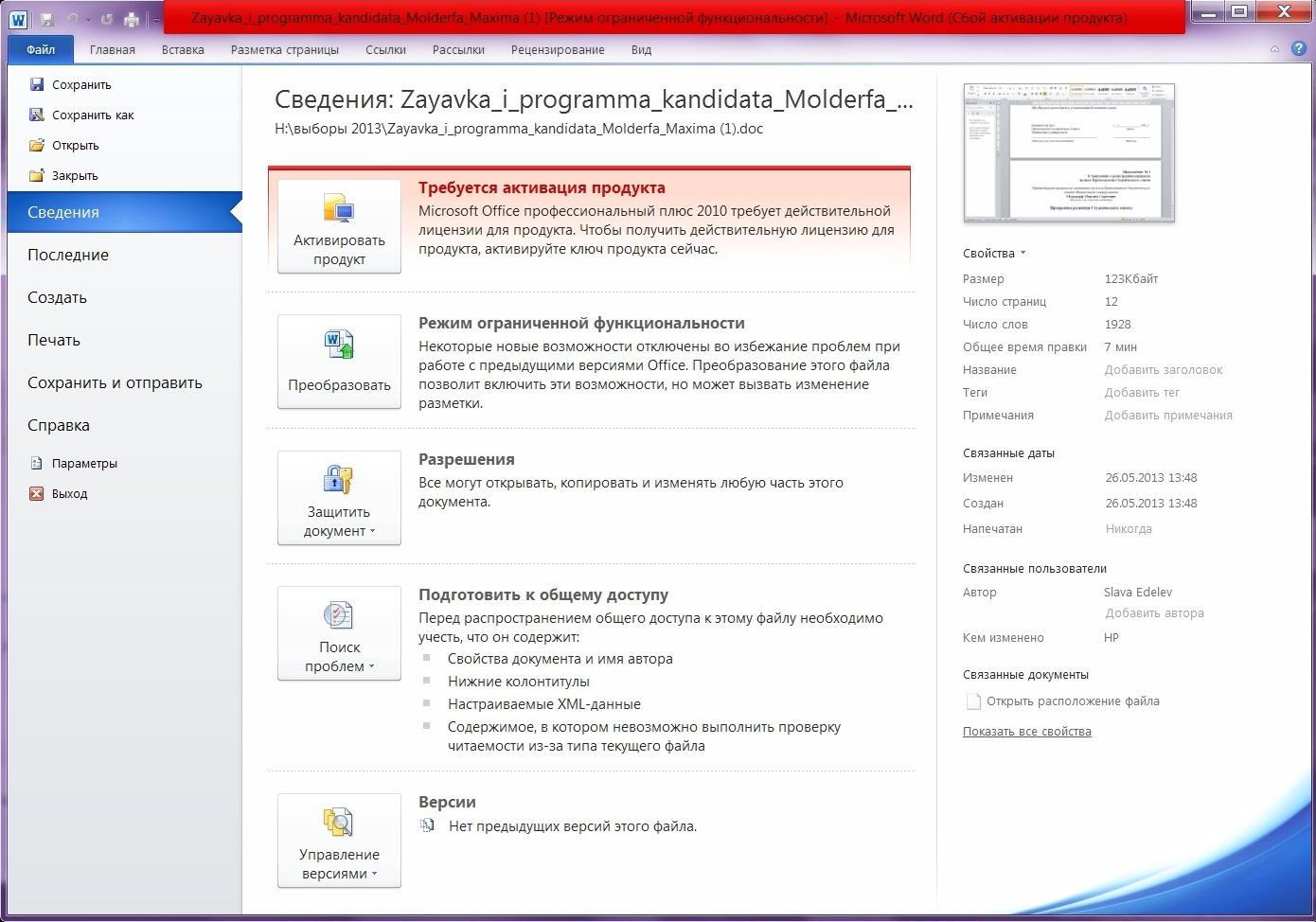This screenshot has width=1316, height=922.
Task: Click the Word application icon in title bar
Action: coord(18,18)
